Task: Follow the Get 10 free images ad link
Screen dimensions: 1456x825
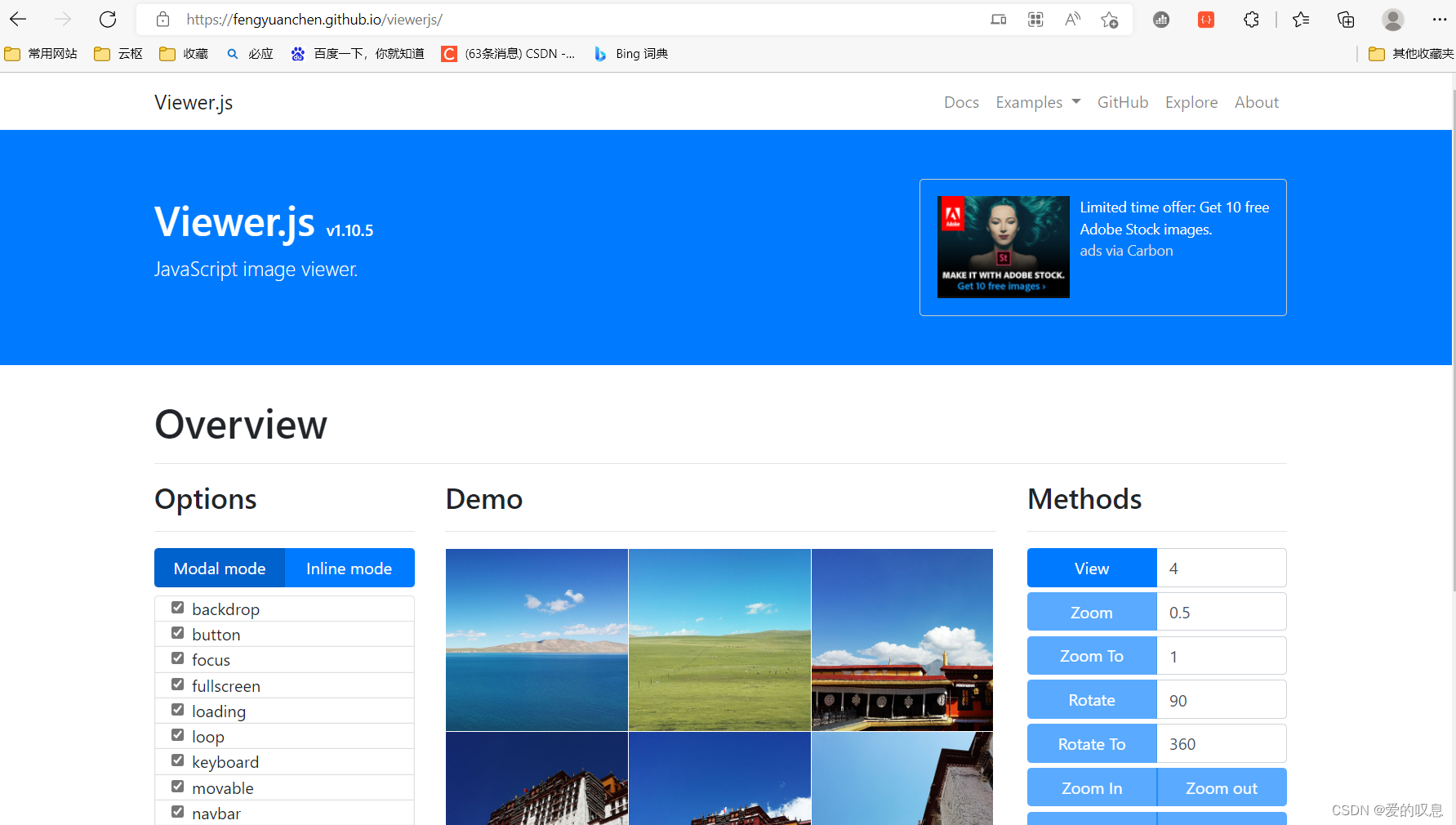Action: [1003, 287]
